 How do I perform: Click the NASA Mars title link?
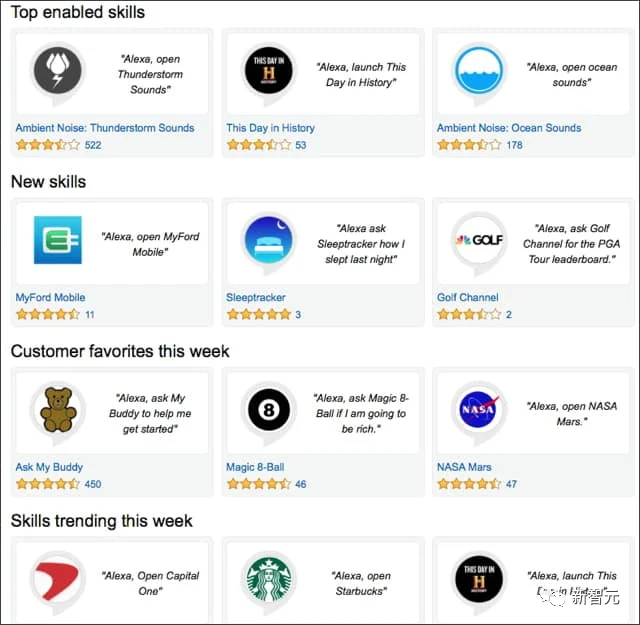click(464, 467)
